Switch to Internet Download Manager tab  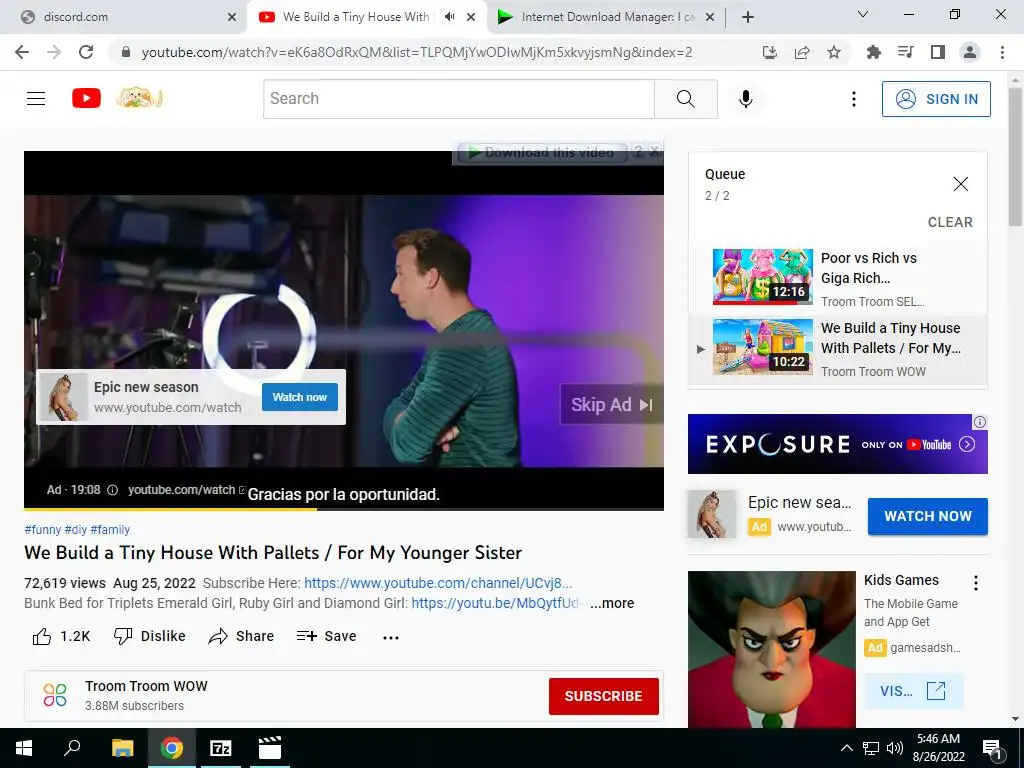pyautogui.click(x=606, y=17)
